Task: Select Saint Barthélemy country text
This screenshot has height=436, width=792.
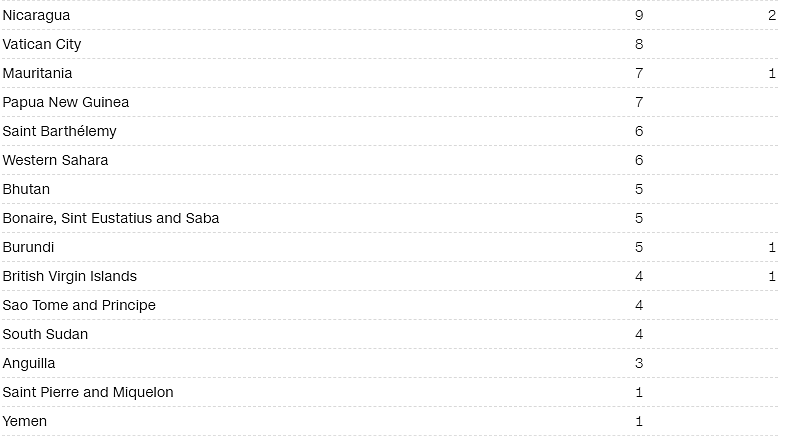Action: tap(60, 131)
